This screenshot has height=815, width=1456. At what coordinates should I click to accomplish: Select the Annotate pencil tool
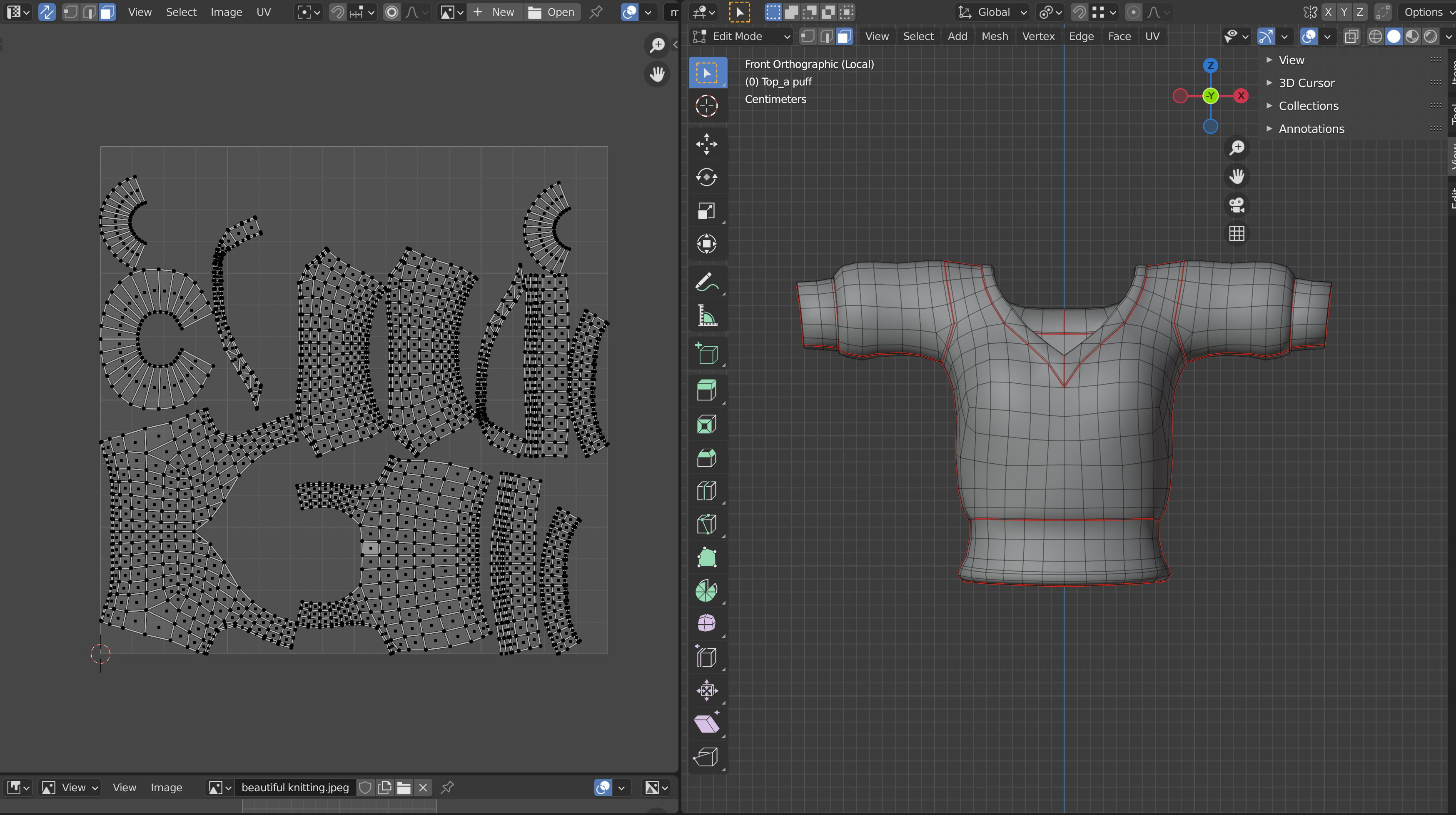pos(706,282)
